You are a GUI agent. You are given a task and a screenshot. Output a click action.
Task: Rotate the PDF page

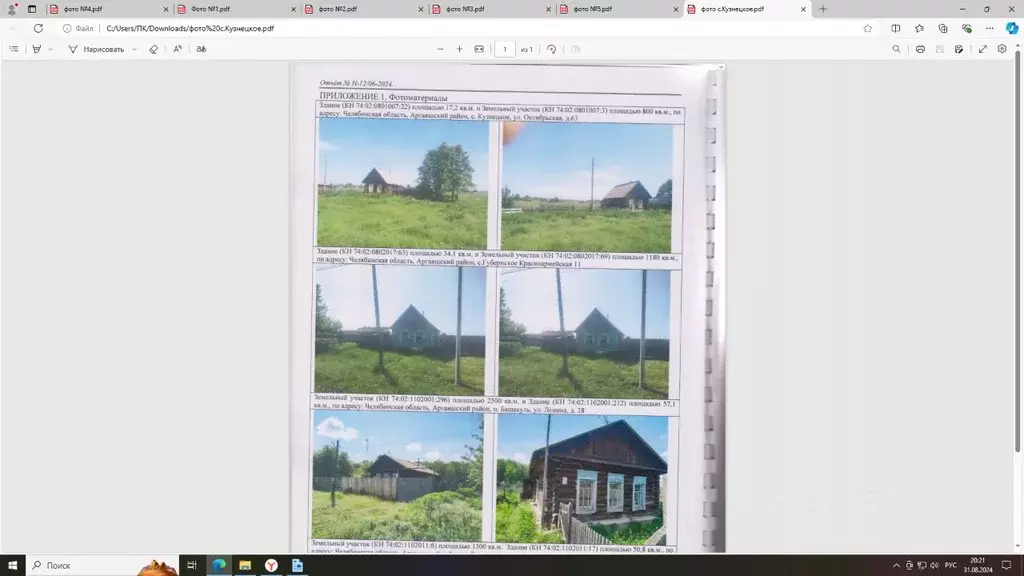[x=551, y=49]
